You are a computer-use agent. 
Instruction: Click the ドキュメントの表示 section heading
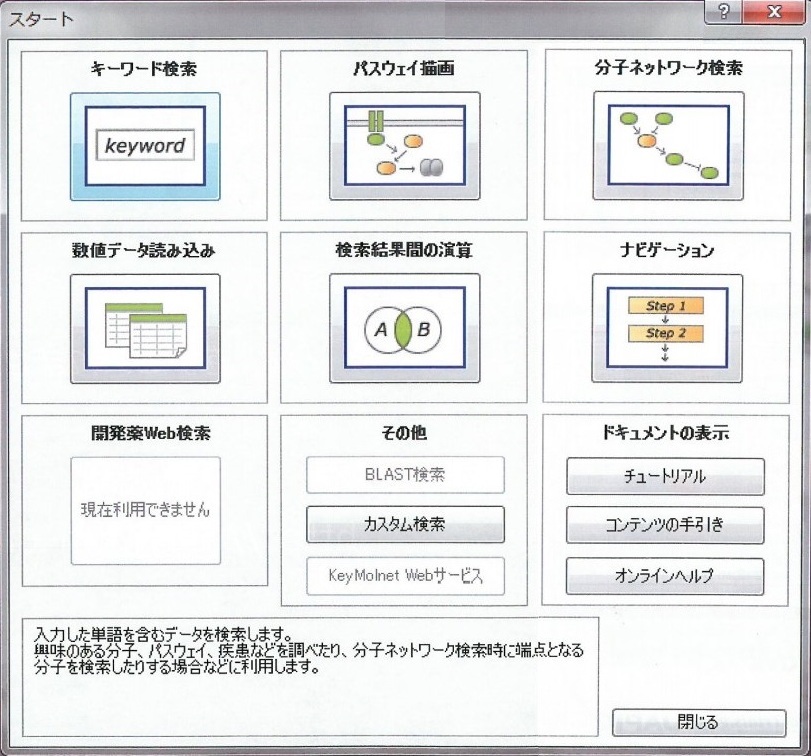click(664, 432)
